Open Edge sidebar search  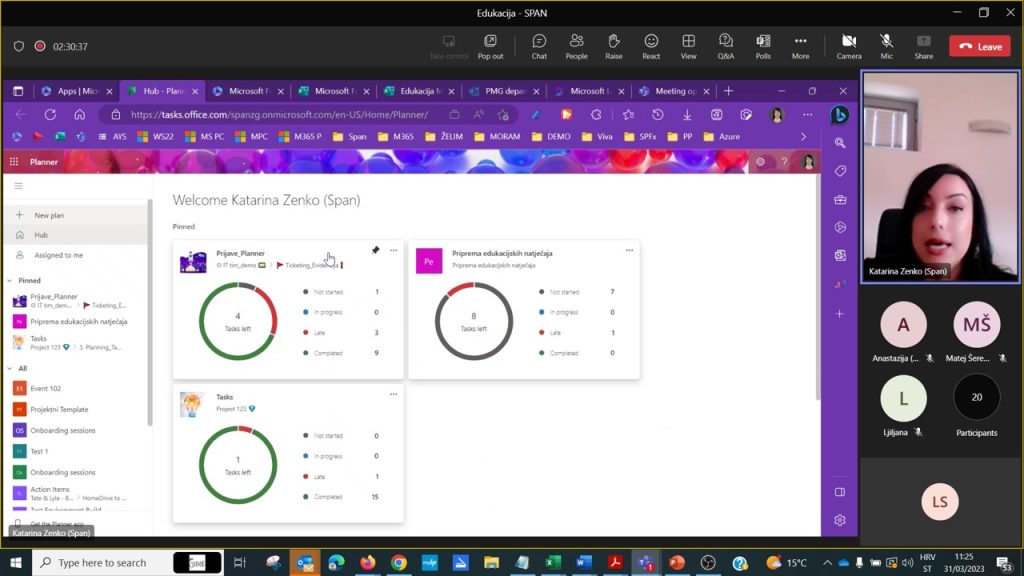[x=840, y=143]
